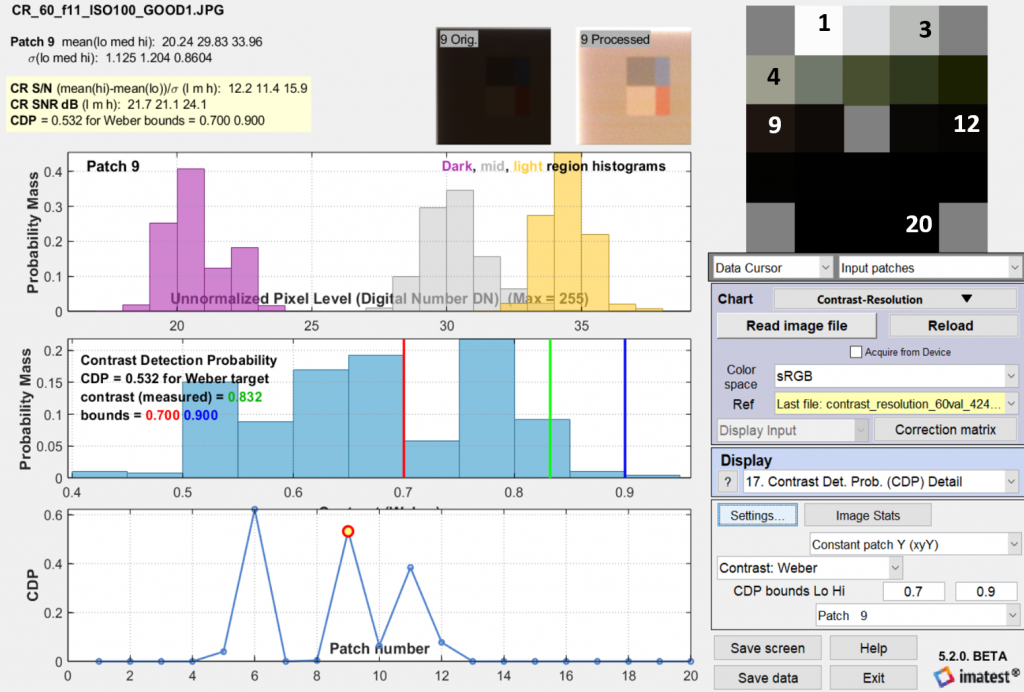Select patch 9 in the chart image
The height and width of the screenshot is (692, 1024).
click(771, 129)
